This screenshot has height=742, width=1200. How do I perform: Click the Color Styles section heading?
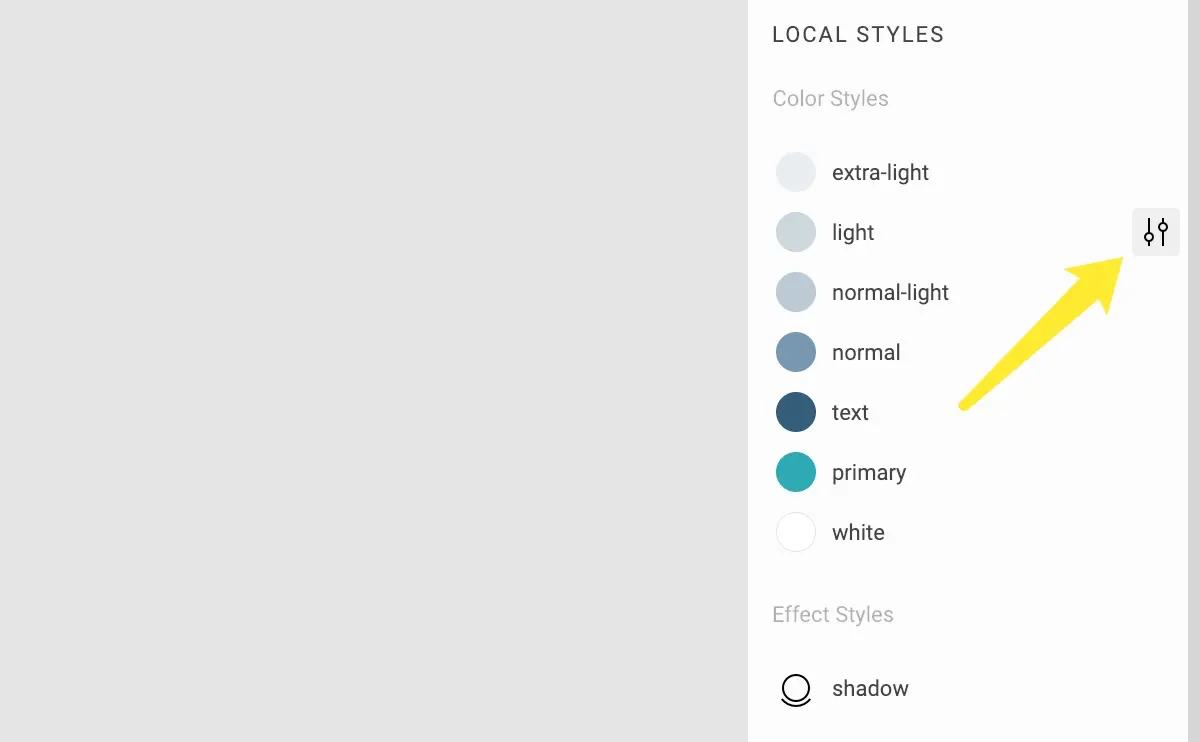[x=830, y=99]
